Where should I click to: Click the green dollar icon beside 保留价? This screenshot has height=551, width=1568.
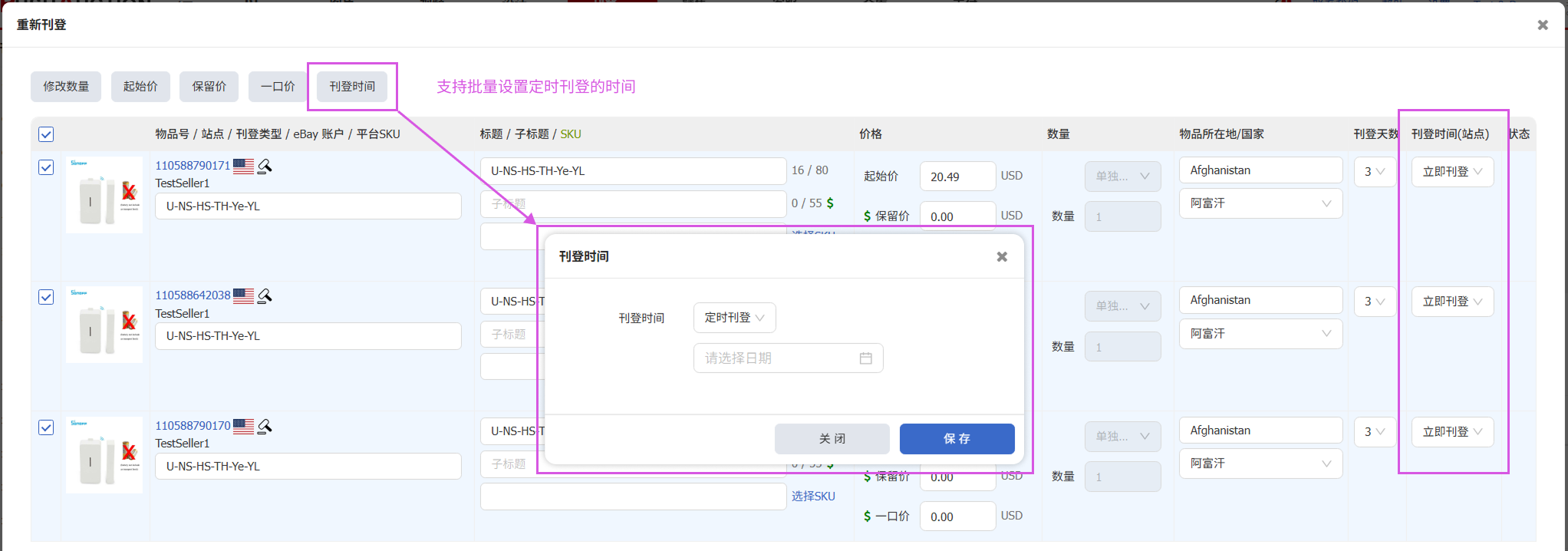click(868, 216)
